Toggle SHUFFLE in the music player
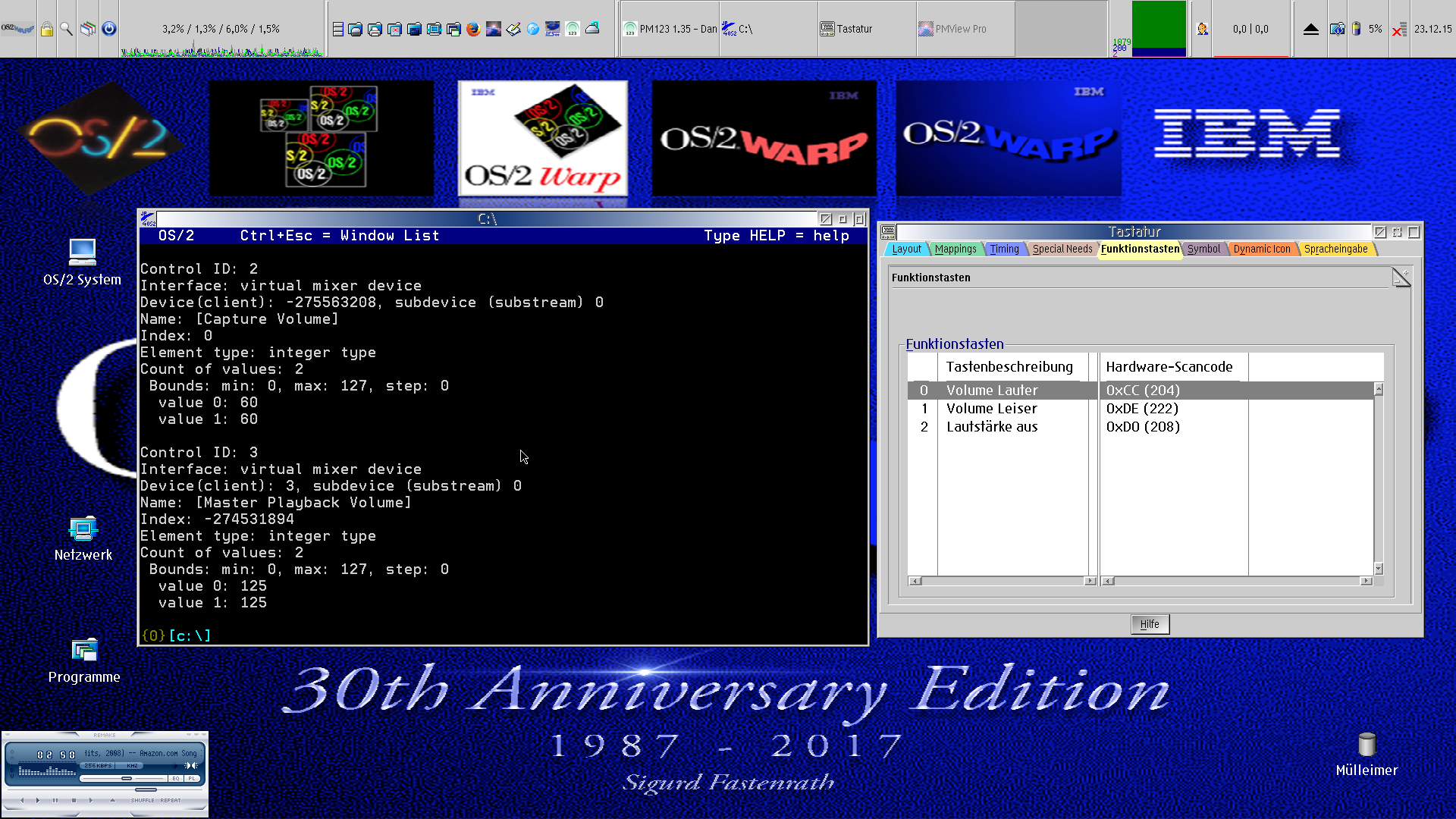 pyautogui.click(x=143, y=800)
